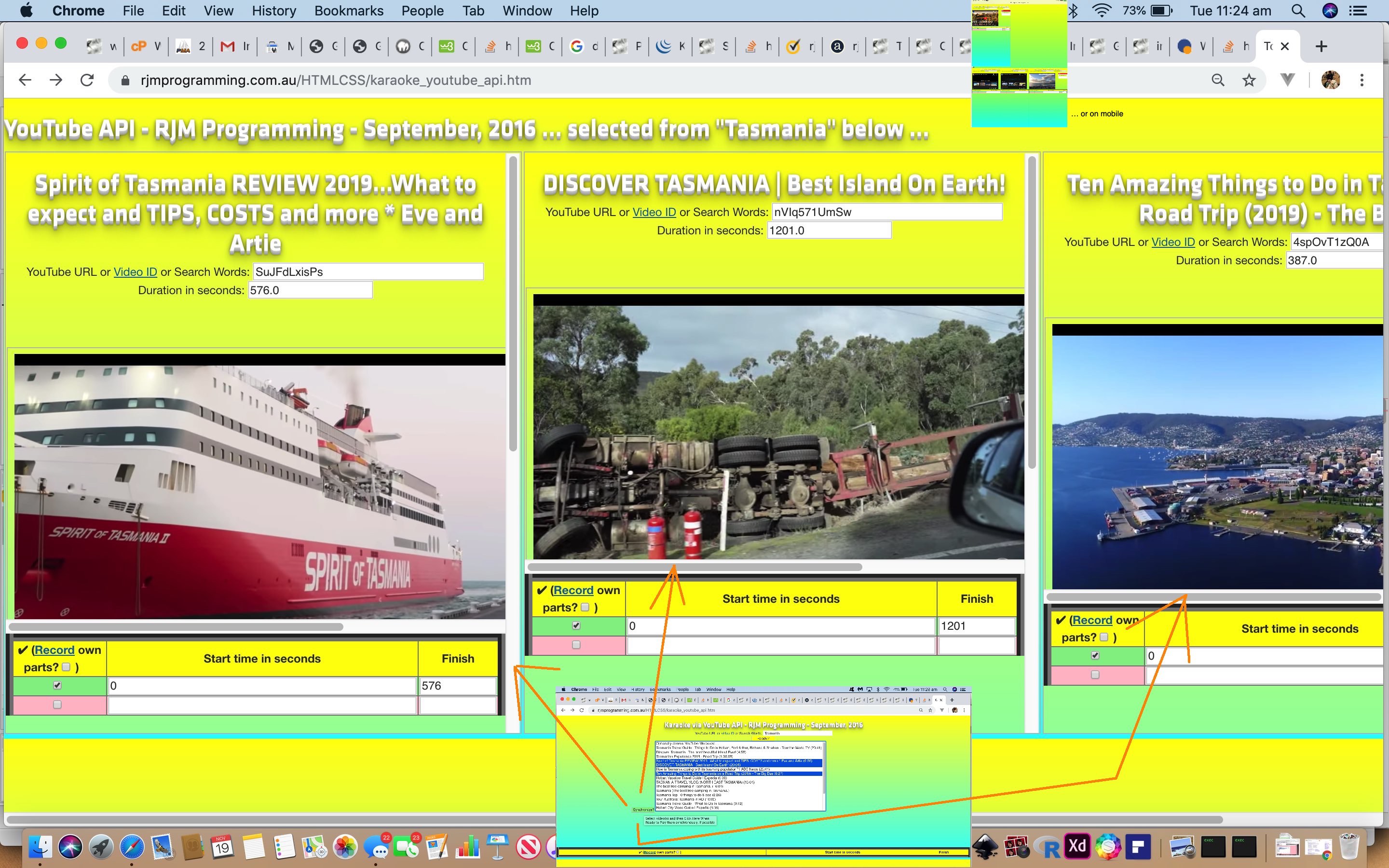Open the R application in Dock
The image size is (1389, 868).
tap(1048, 847)
